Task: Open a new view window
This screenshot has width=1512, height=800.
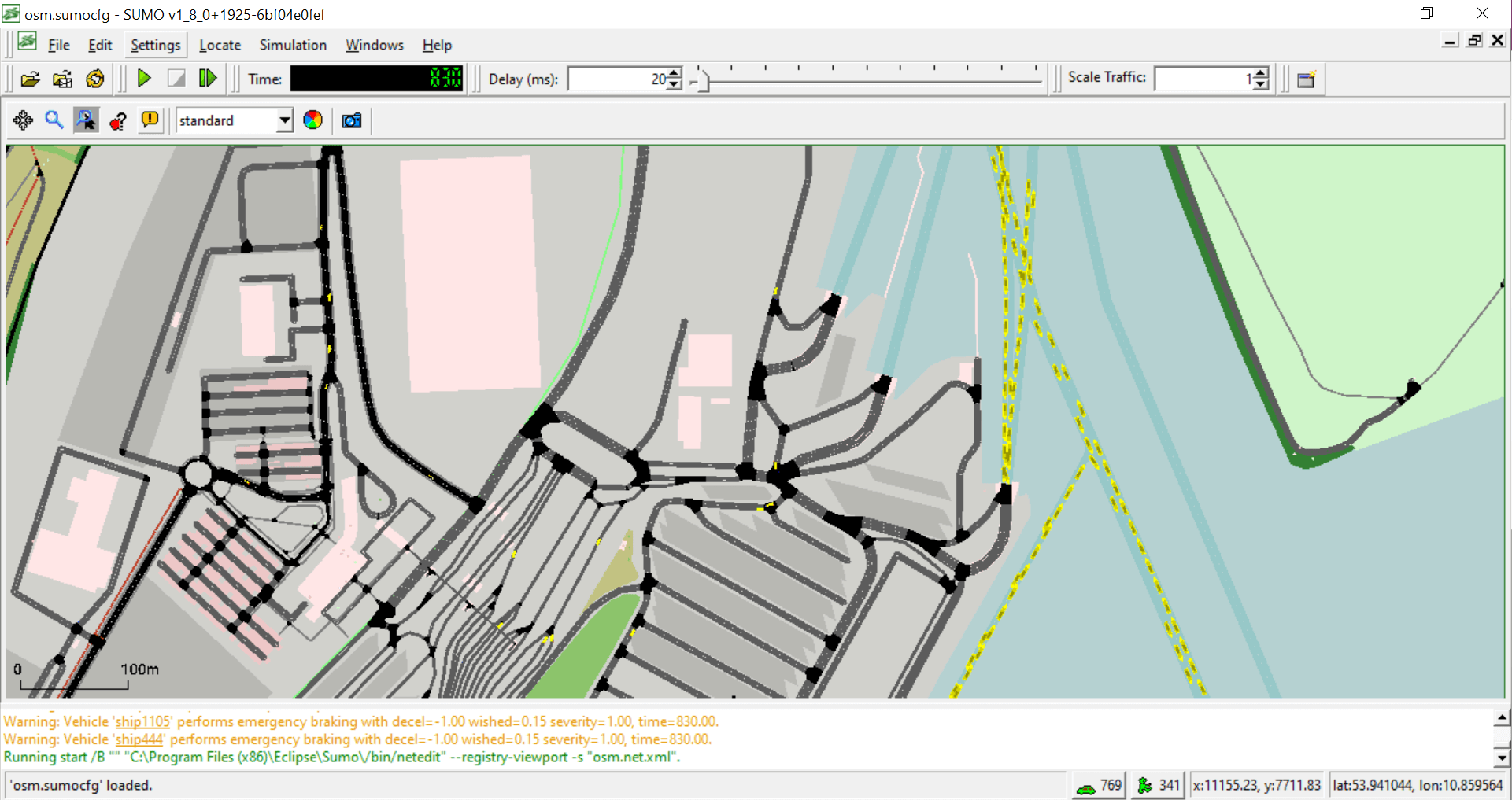Action: coord(1306,79)
